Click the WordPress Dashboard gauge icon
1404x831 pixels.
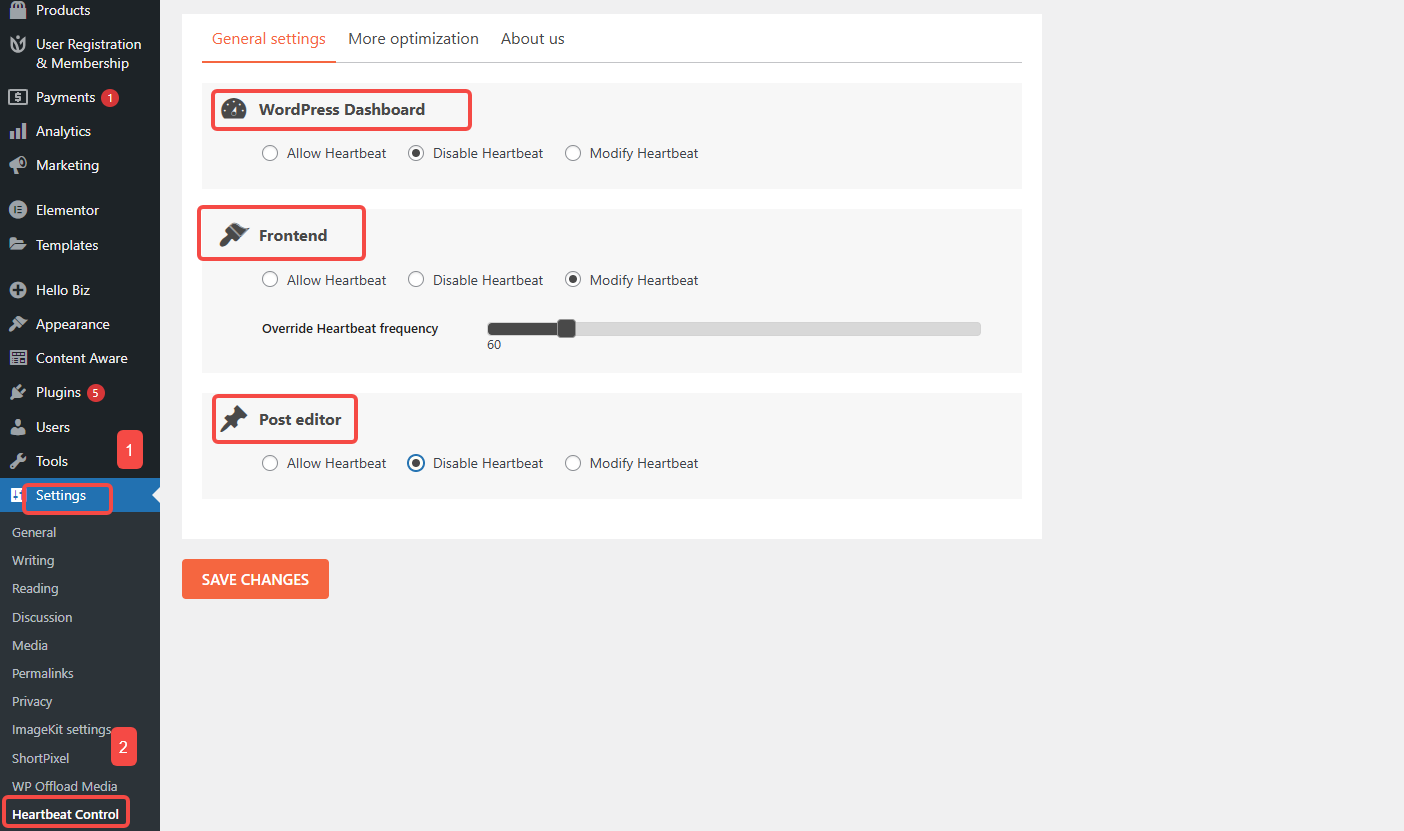[234, 109]
